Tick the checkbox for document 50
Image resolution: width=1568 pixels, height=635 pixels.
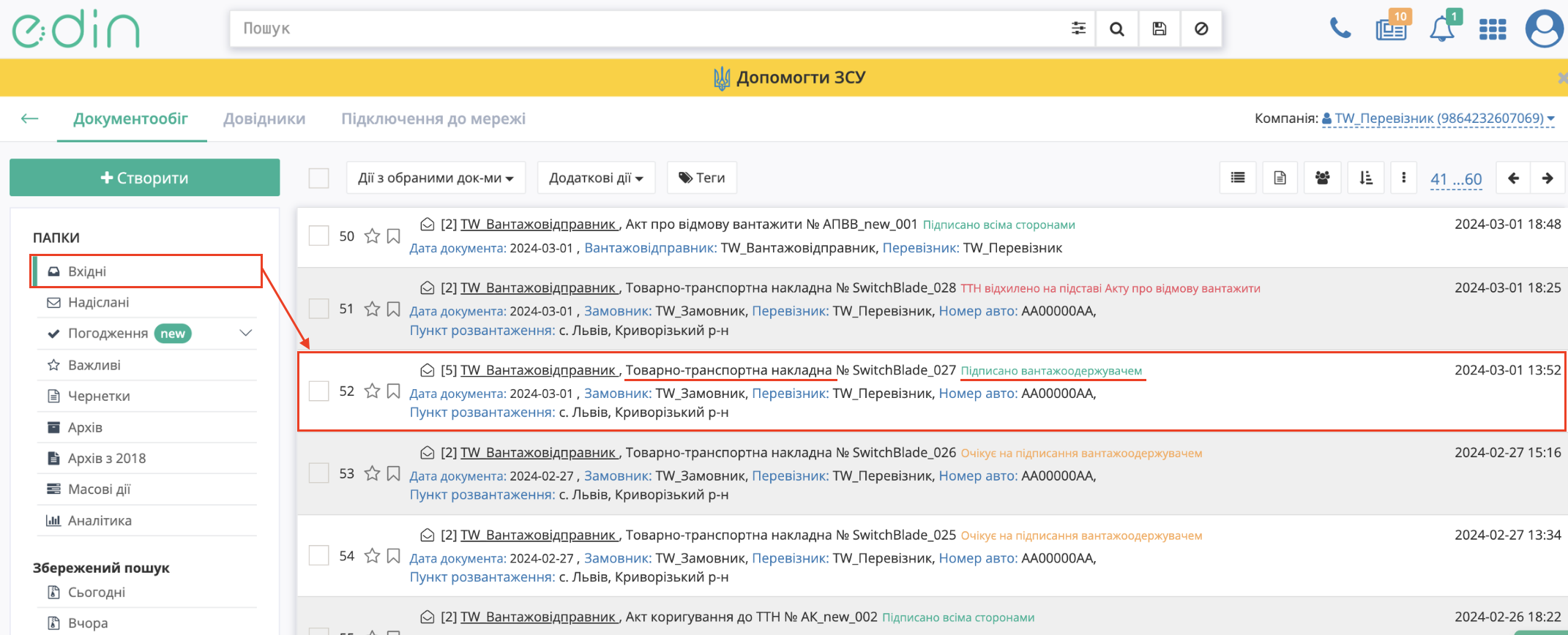click(x=319, y=236)
